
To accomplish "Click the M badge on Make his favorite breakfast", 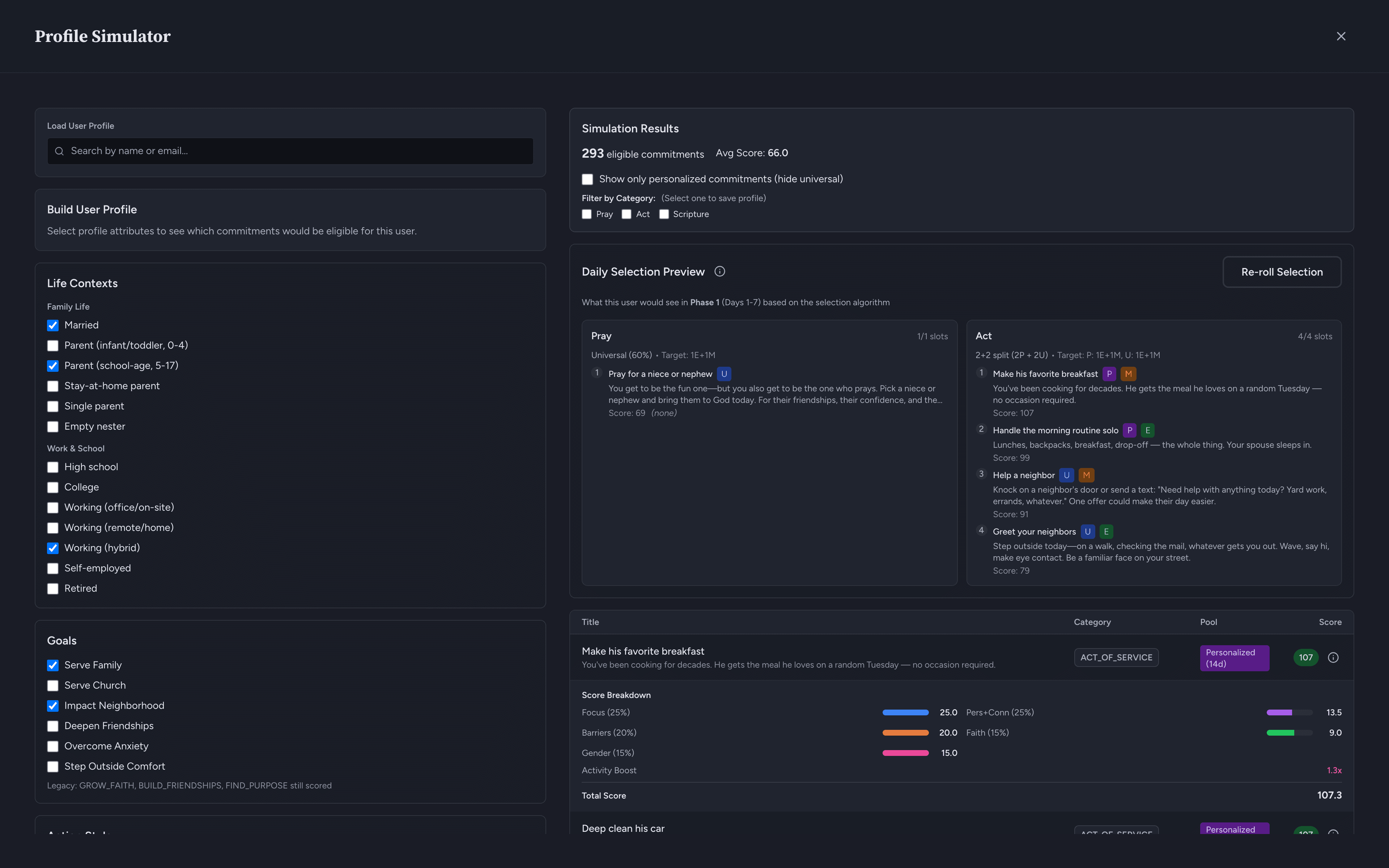I will point(1129,374).
